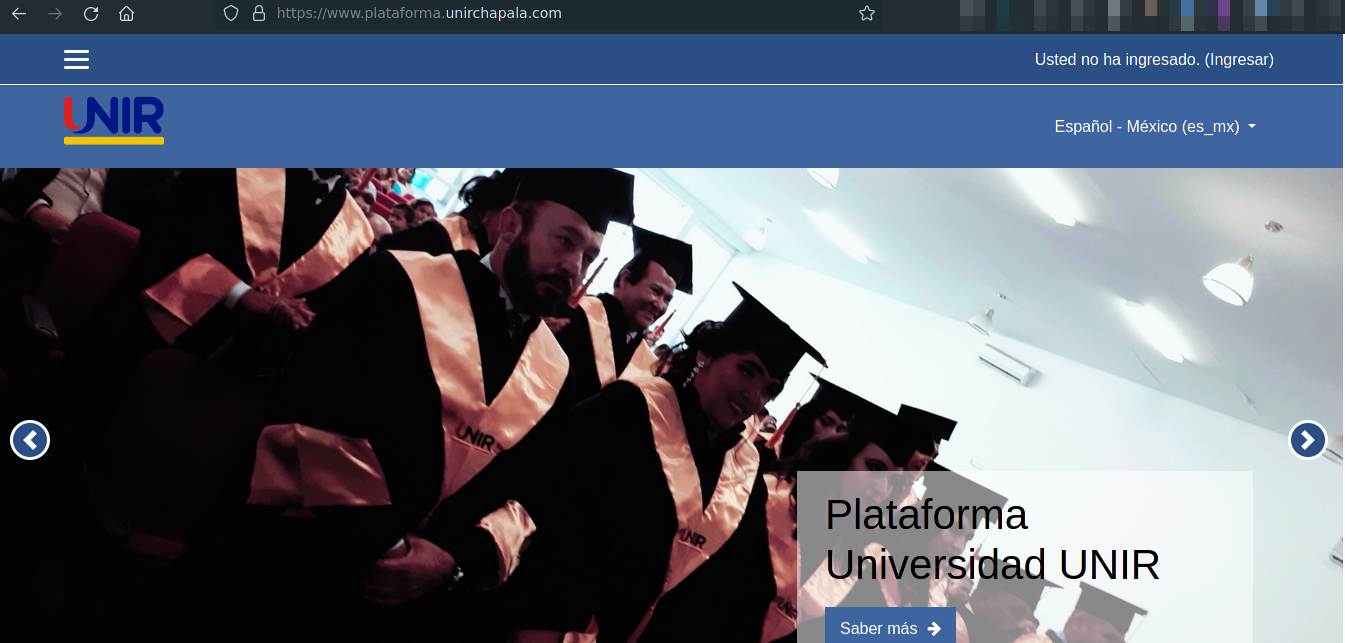Open the Español - México language dropdown
Image resolution: width=1345 pixels, height=643 pixels.
[1155, 127]
